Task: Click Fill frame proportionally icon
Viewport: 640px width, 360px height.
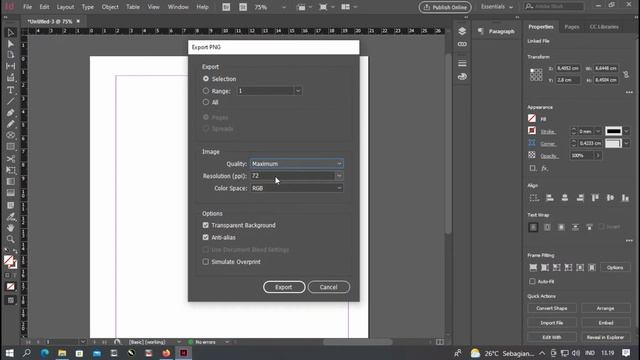Action: pos(533,268)
